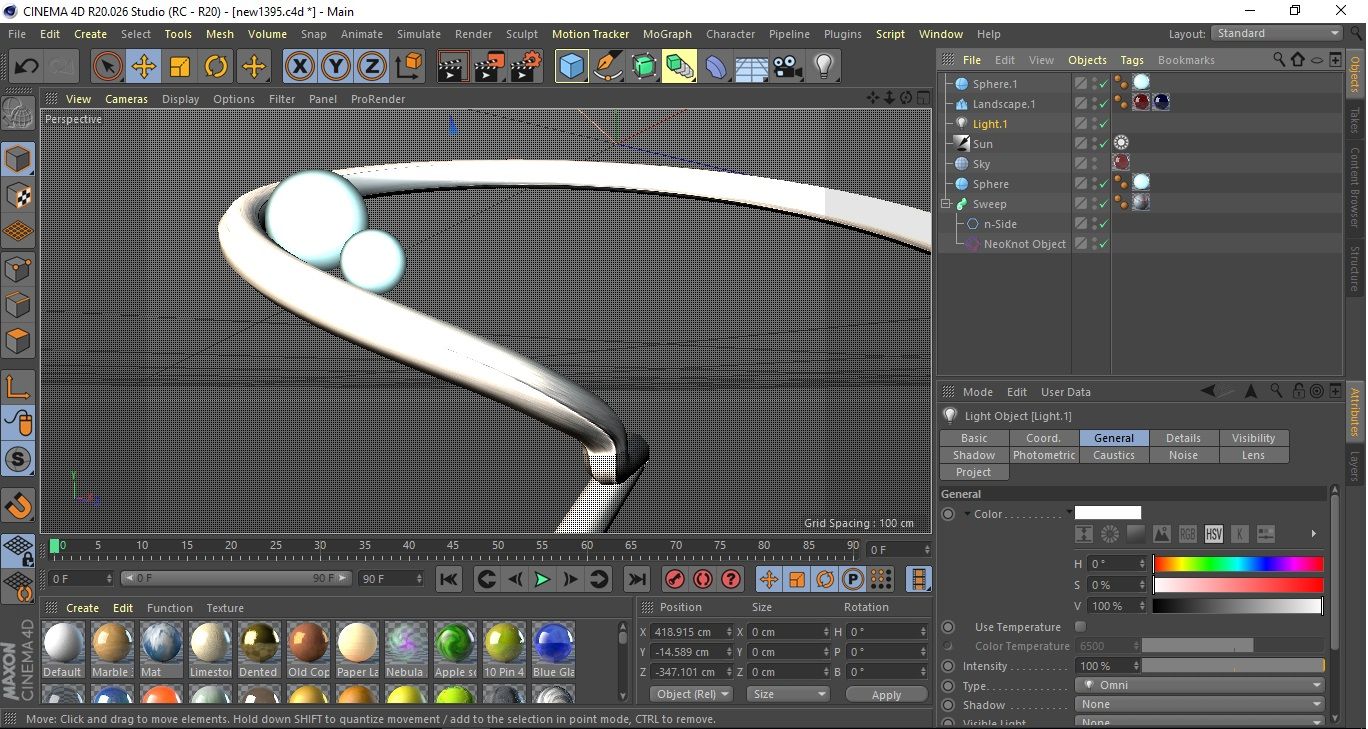Screen dimensions: 1368x729
Task: Add a Light object from toolbar
Action: tap(823, 67)
